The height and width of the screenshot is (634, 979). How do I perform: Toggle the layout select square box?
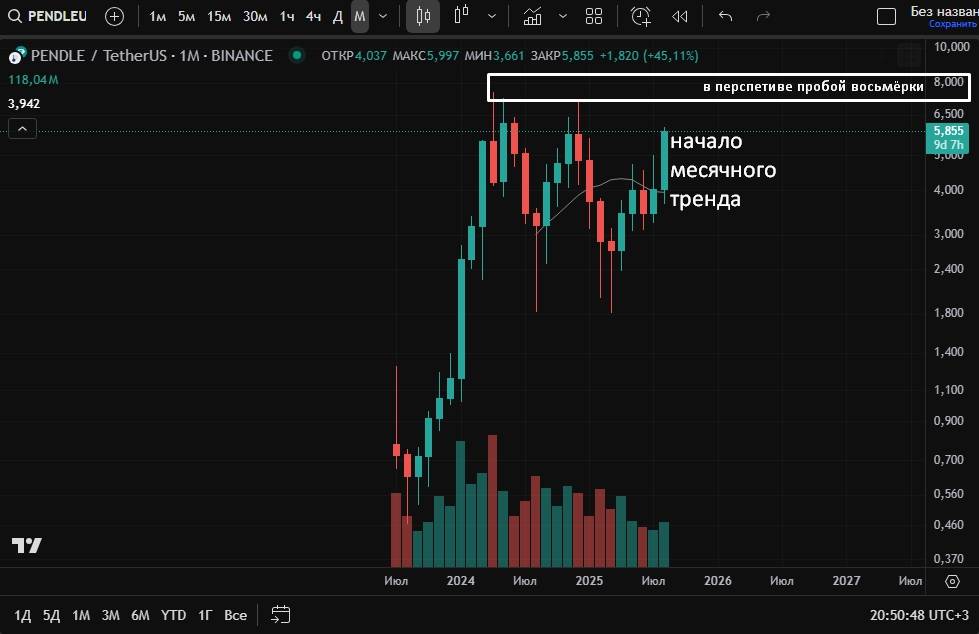[886, 16]
